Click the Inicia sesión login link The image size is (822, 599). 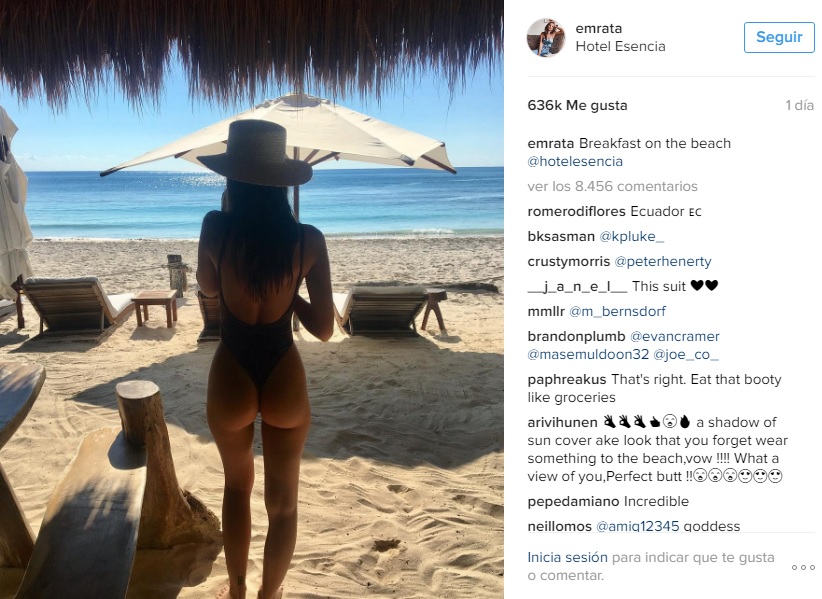(567, 557)
